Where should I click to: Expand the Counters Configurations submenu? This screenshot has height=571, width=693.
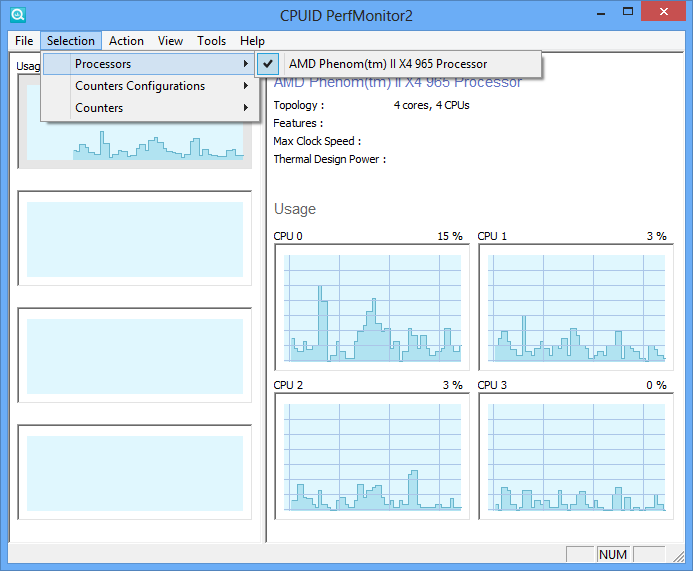149,86
